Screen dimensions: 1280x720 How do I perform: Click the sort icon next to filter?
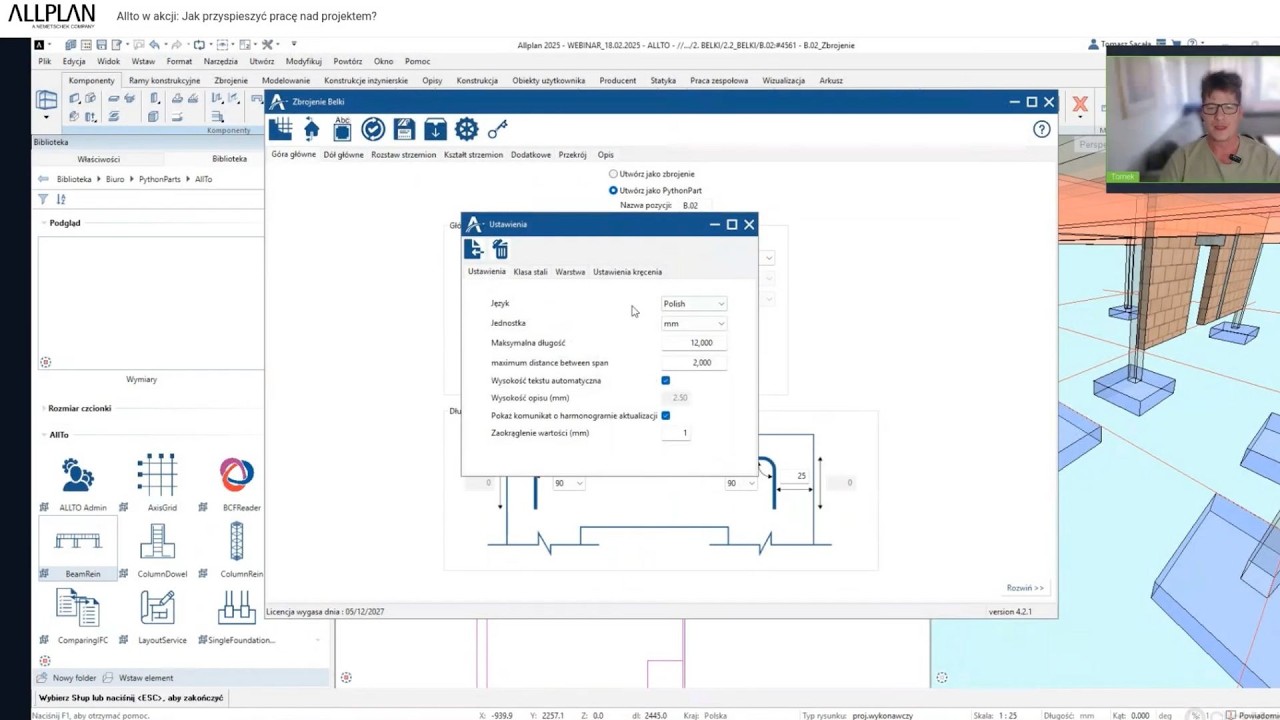click(x=61, y=200)
